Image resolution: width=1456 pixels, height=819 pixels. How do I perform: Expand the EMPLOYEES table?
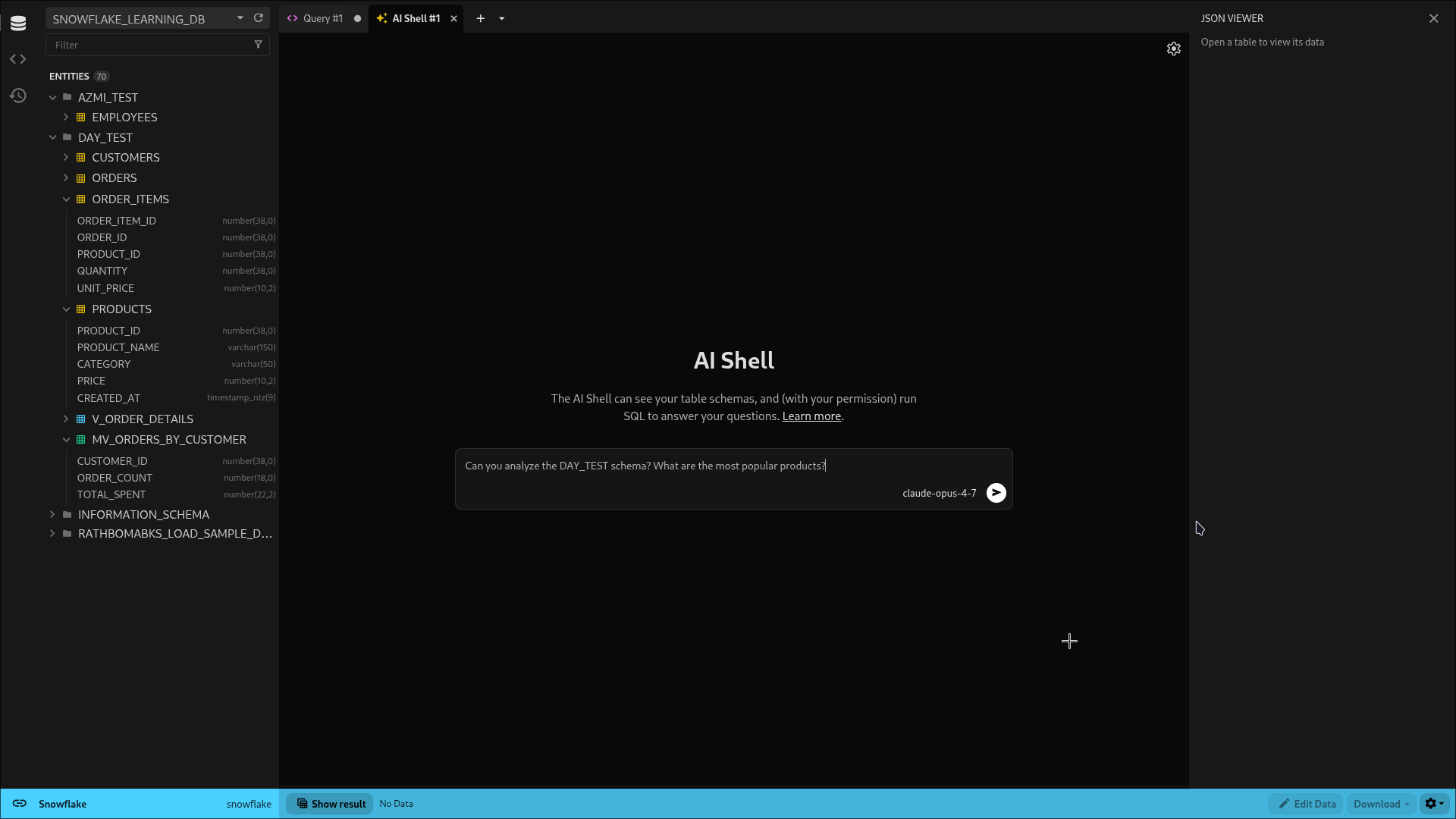click(x=66, y=118)
